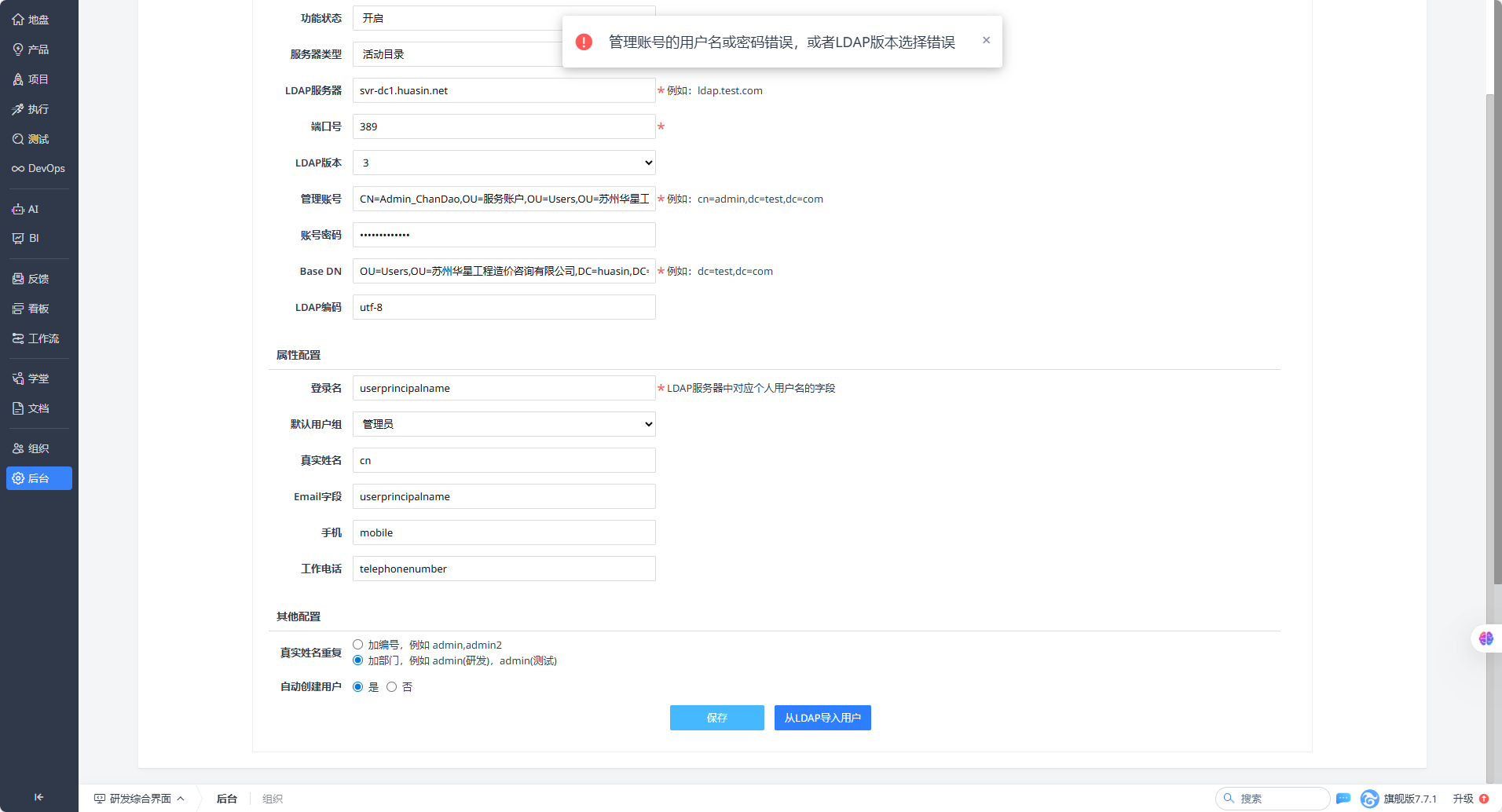Click the page vertical scrollbar
Viewport: 1502px width, 812px height.
(x=1493, y=338)
